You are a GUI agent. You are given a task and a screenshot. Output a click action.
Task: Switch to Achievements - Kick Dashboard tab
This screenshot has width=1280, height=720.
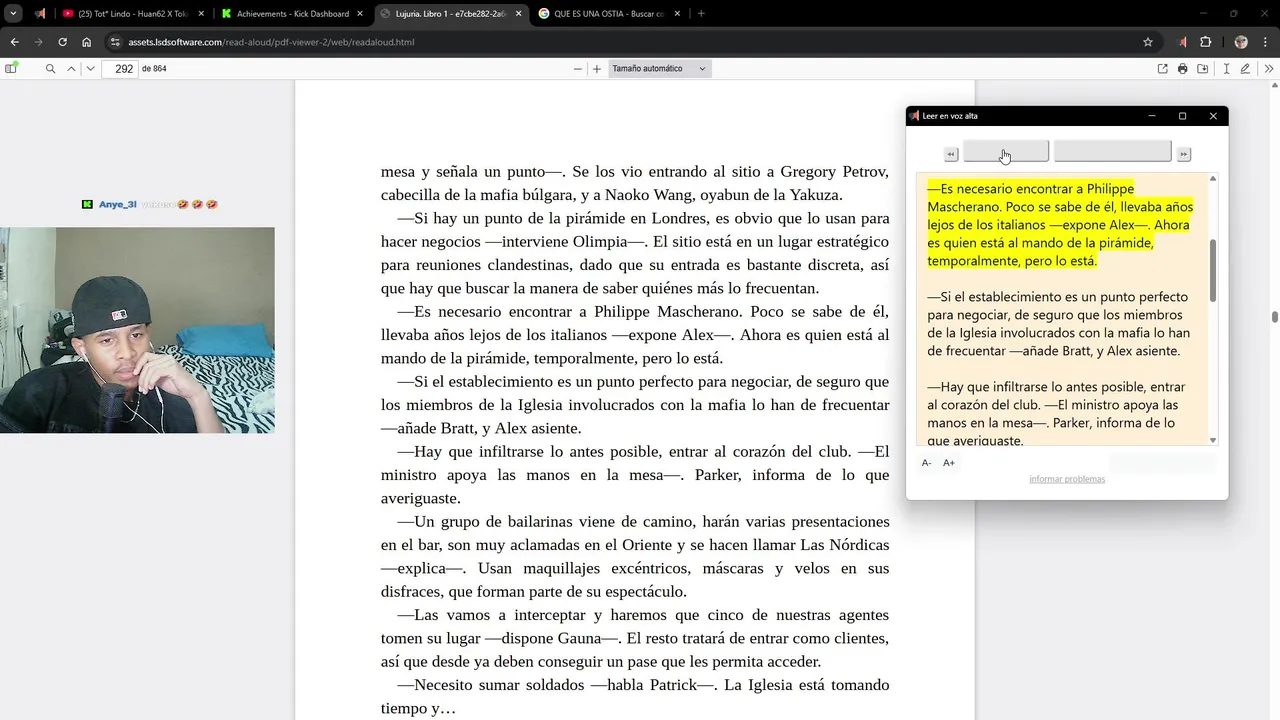293,14
